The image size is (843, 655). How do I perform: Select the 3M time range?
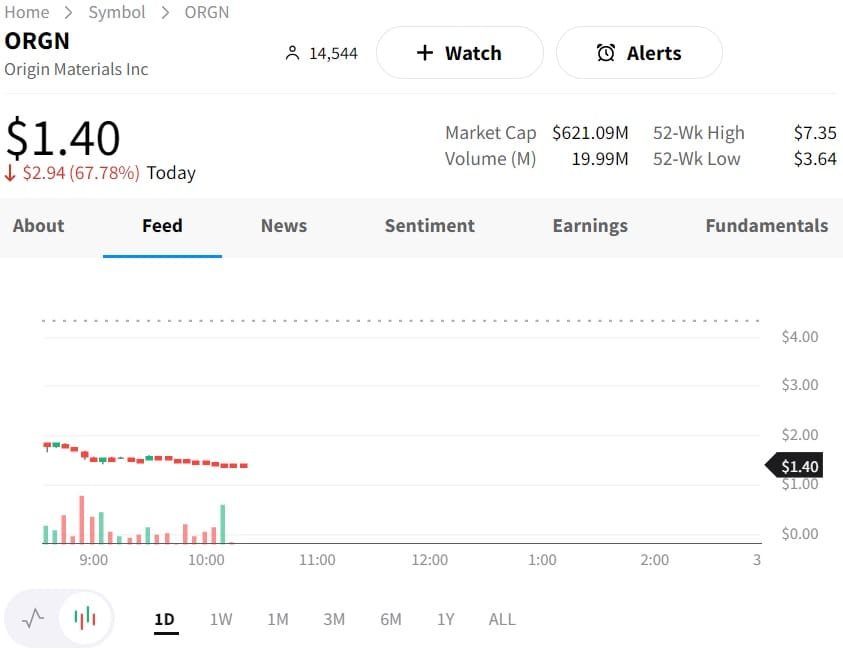click(x=334, y=619)
